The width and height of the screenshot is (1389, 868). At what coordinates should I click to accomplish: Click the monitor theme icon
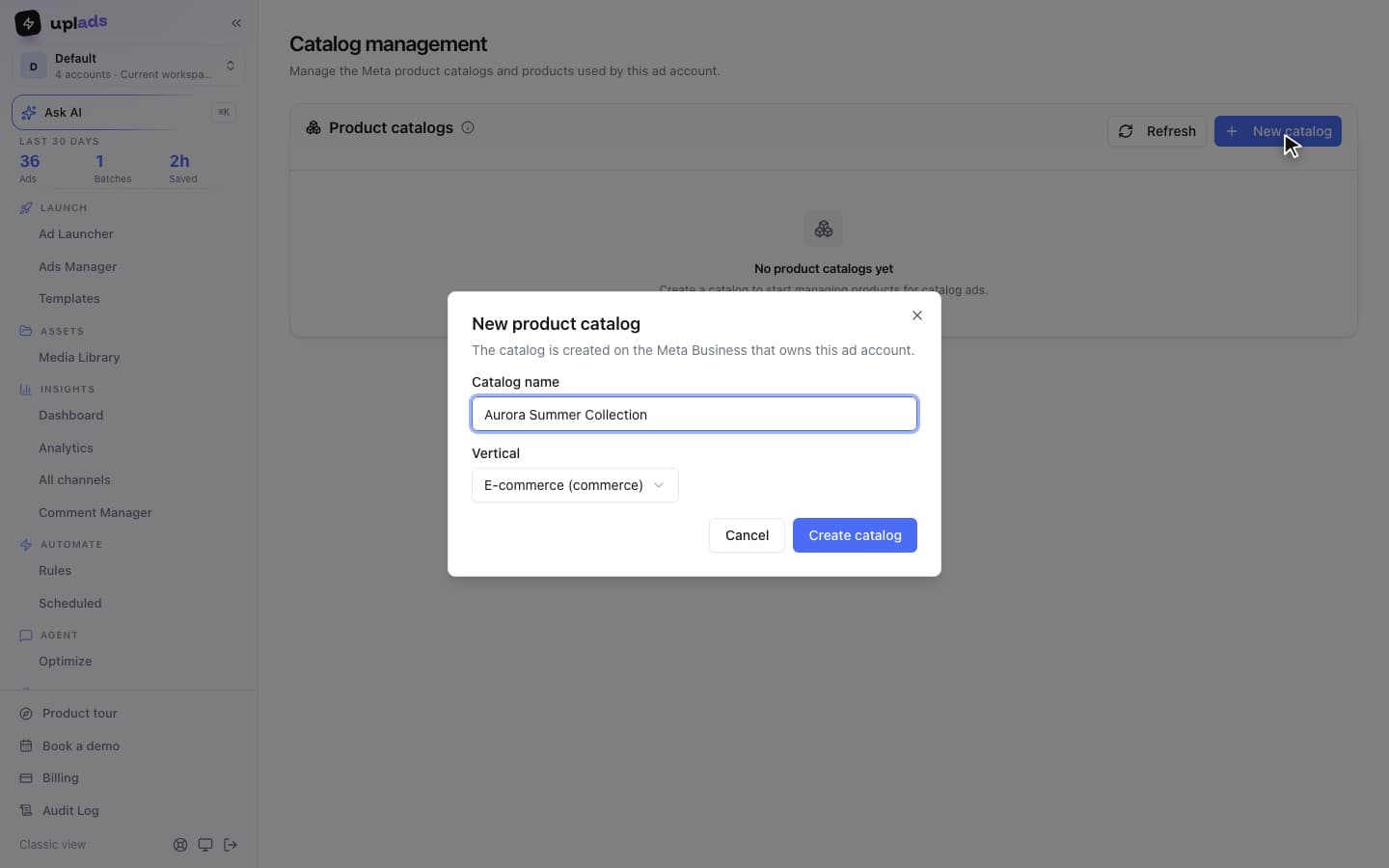pyautogui.click(x=205, y=845)
